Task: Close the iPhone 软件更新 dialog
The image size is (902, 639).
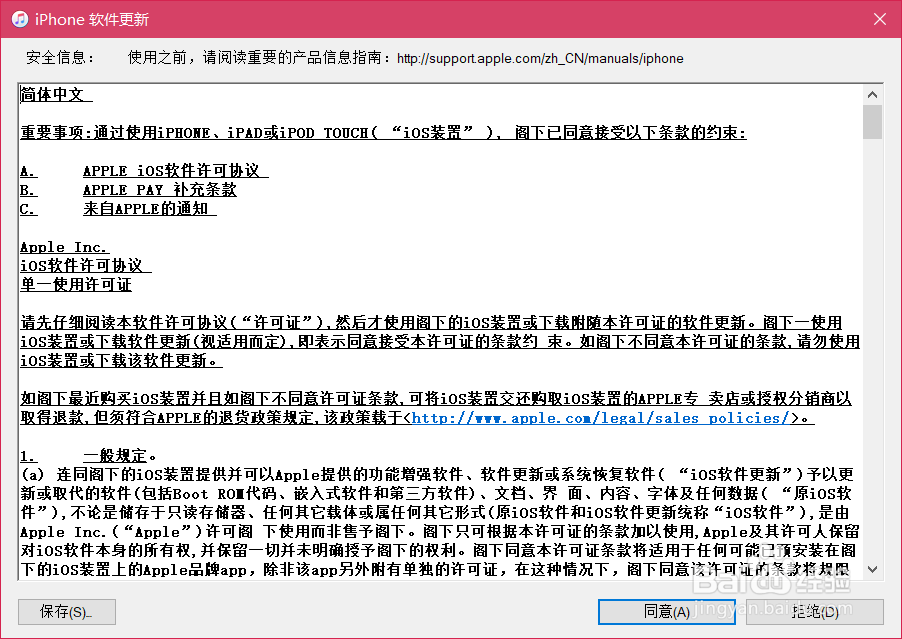Action: pos(879,19)
